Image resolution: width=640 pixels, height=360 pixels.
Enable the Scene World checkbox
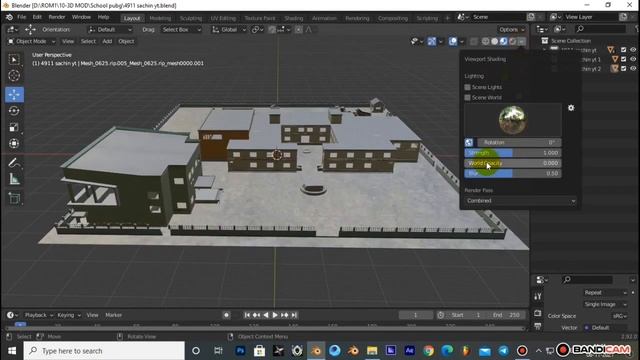tap(468, 98)
